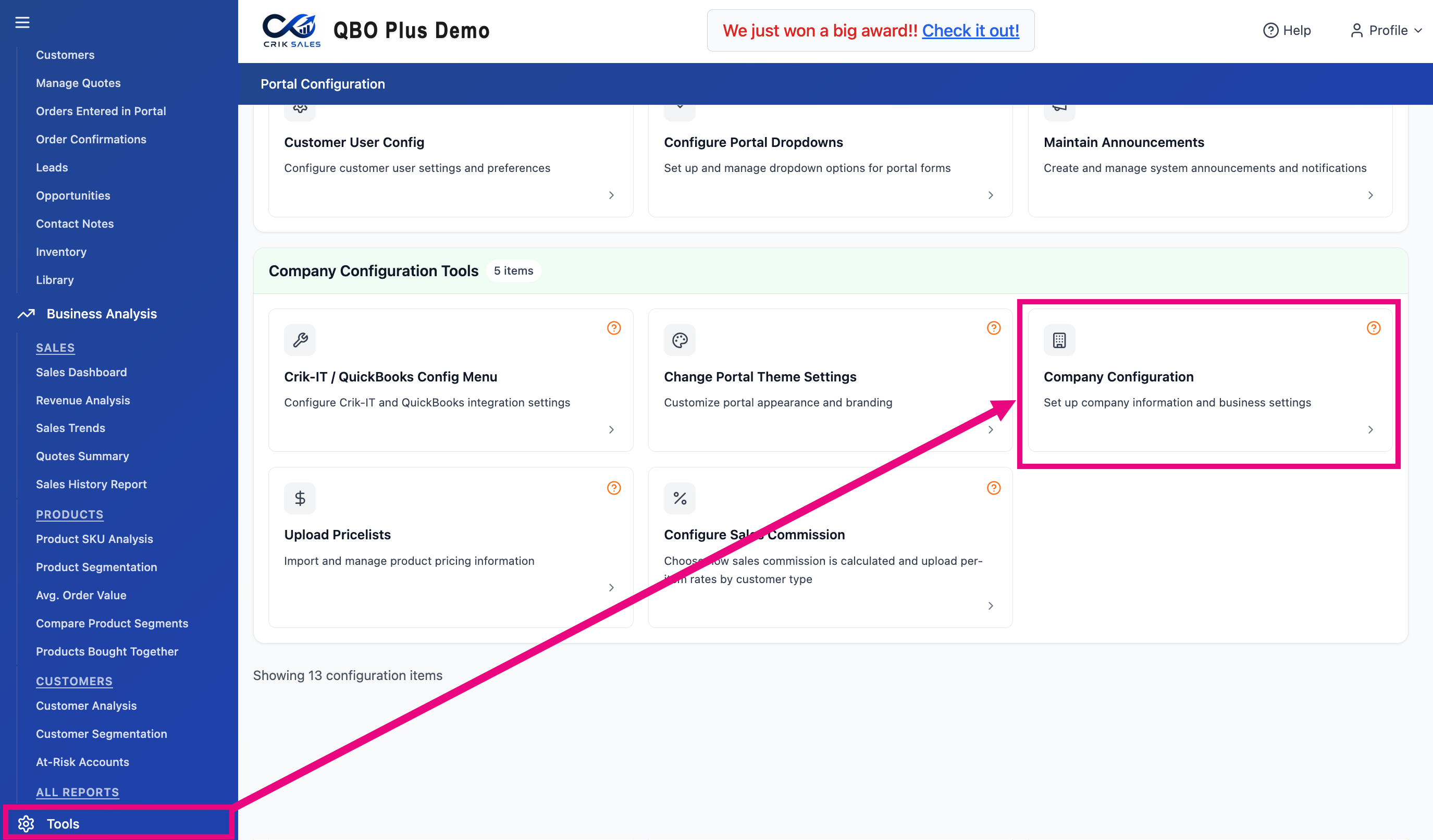Screen dimensions: 1433x840
Task: Open Configure Sales Commission card title
Action: 754,535
